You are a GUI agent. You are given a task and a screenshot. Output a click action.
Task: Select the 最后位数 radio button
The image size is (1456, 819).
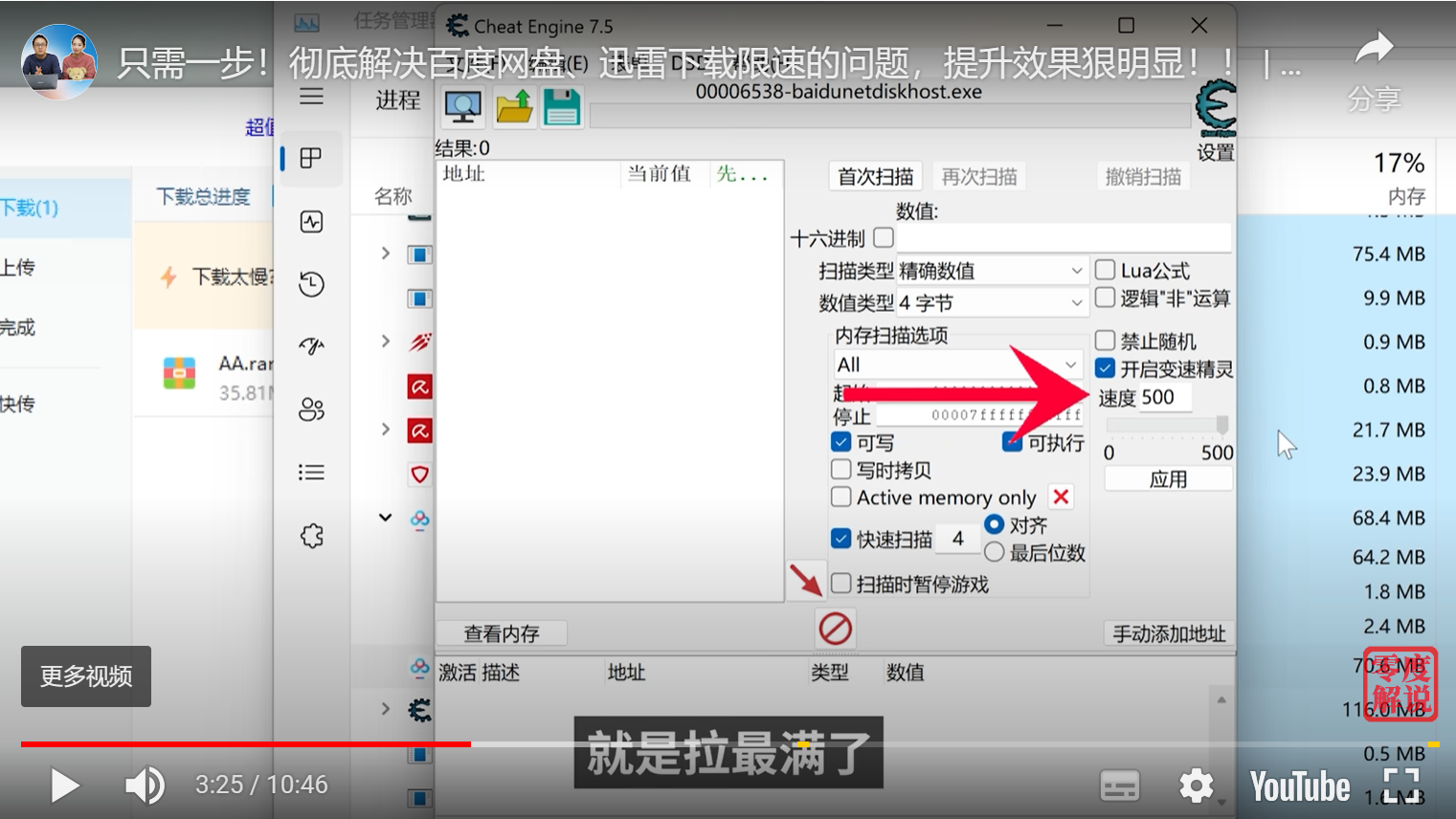pyautogui.click(x=994, y=552)
